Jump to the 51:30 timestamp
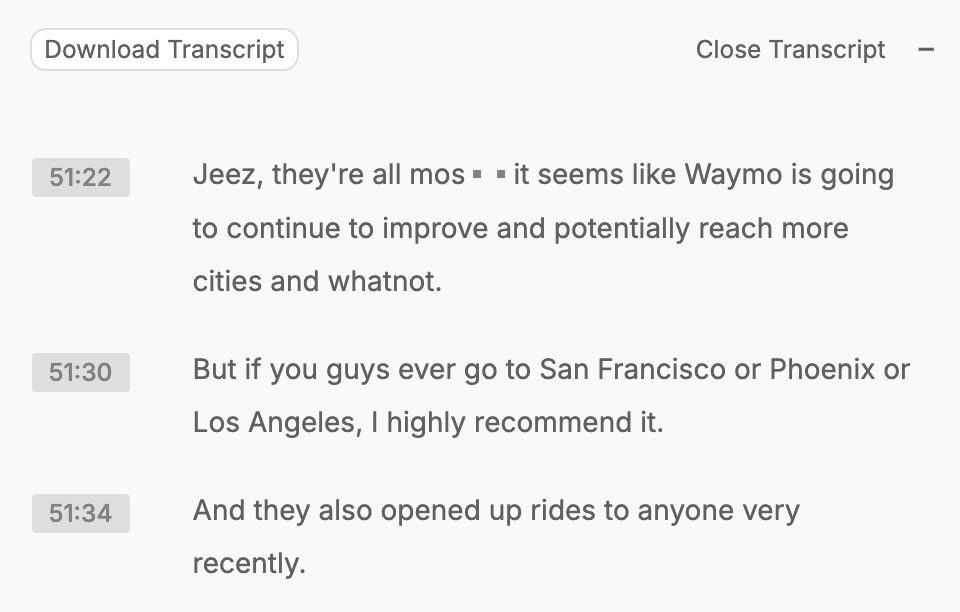 pos(81,372)
